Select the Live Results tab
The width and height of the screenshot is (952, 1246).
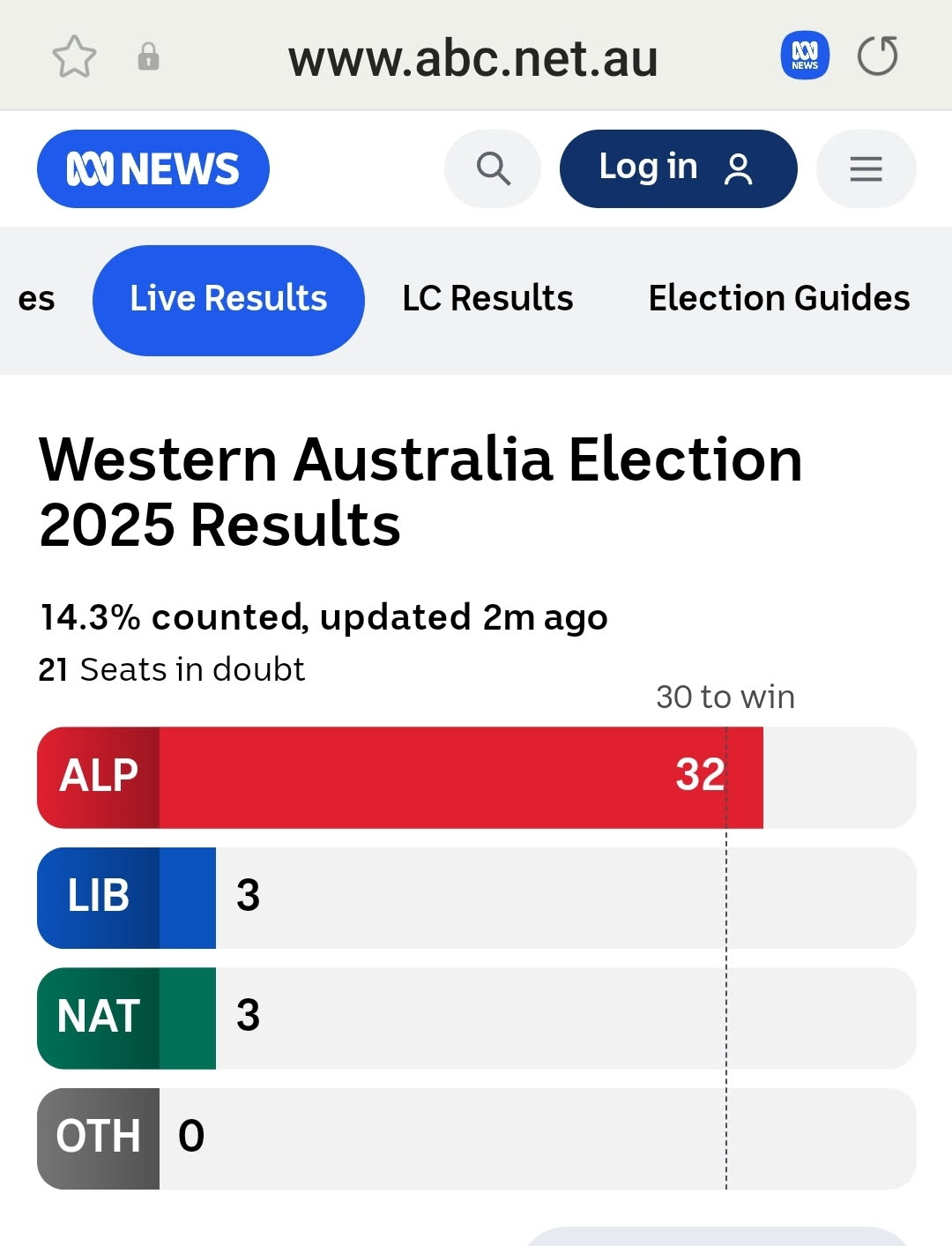228,300
